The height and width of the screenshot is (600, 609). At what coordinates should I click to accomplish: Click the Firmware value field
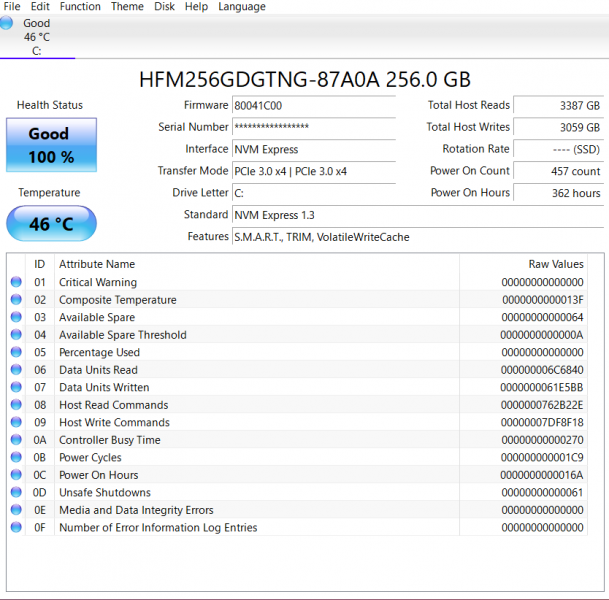[313, 105]
